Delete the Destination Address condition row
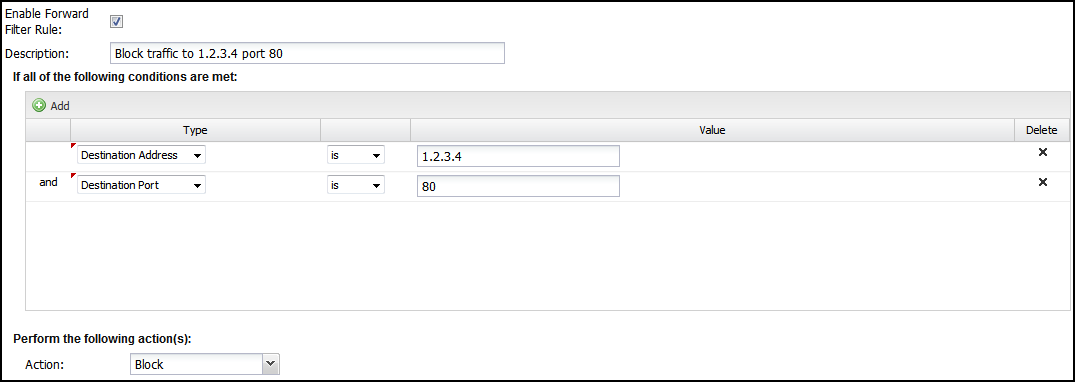 click(1043, 152)
